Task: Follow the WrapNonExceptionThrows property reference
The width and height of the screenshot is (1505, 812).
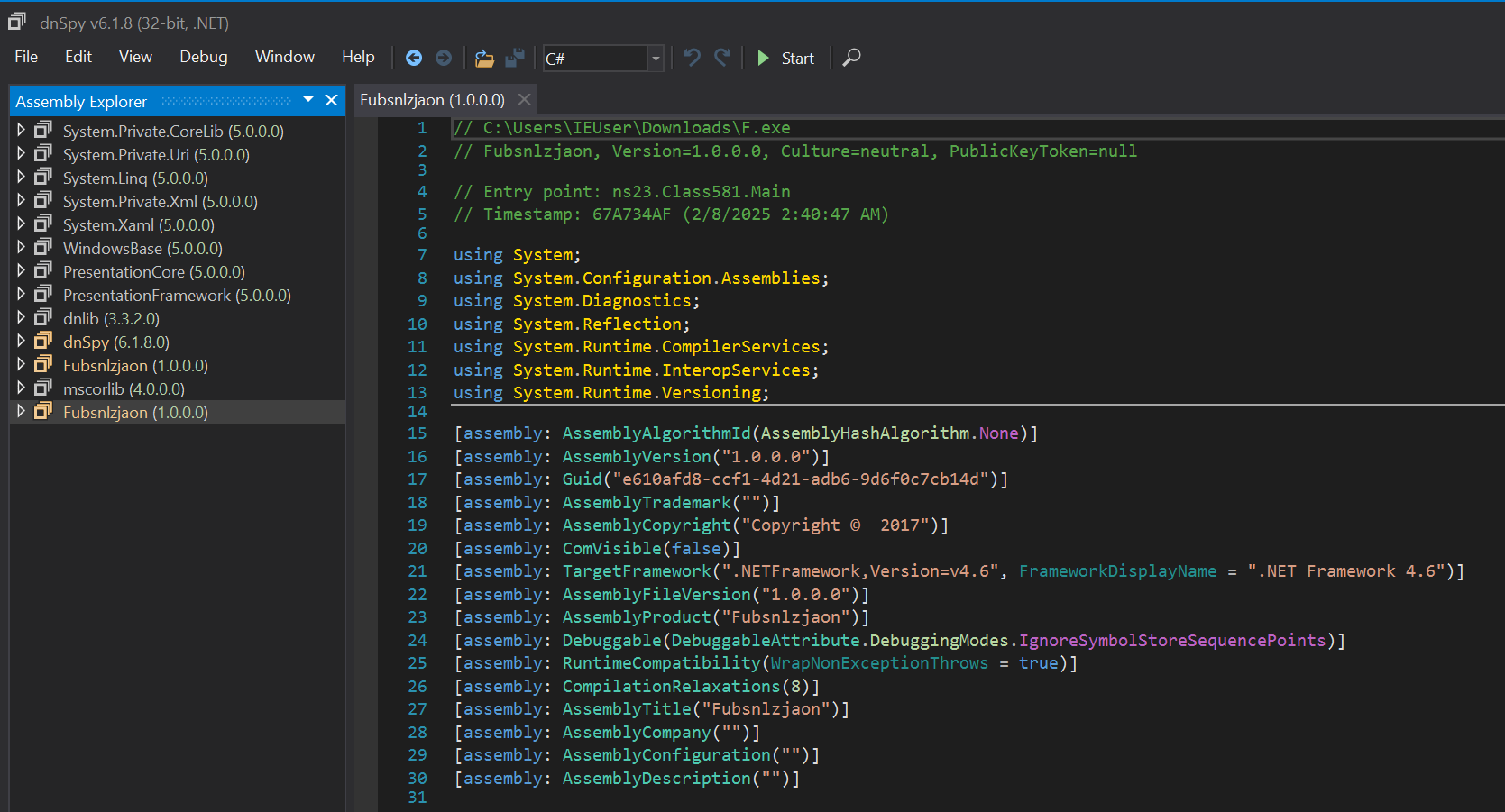Action: click(879, 663)
